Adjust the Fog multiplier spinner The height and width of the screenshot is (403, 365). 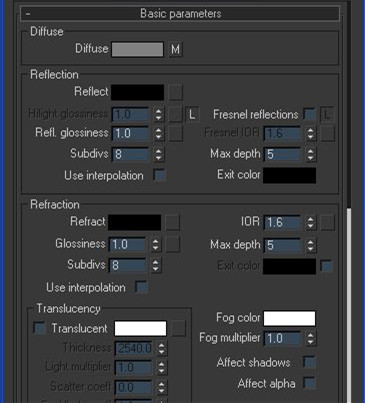(x=311, y=339)
